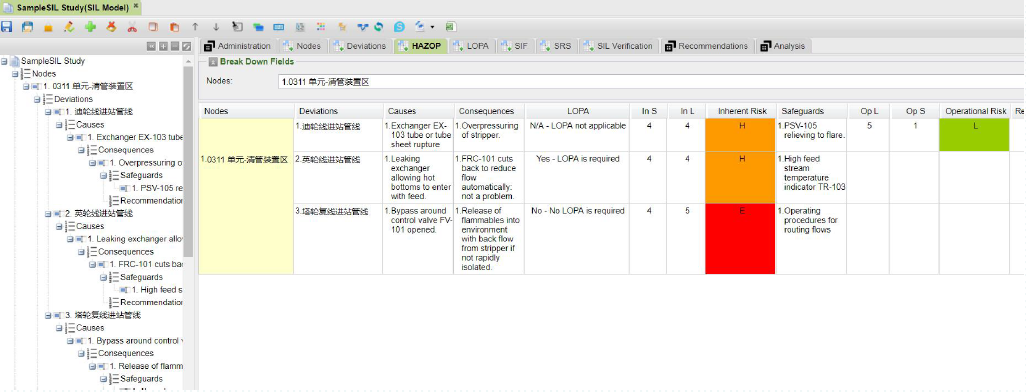Collapse the first Safeguards branch in tree
1026x392 pixels.
point(103,175)
